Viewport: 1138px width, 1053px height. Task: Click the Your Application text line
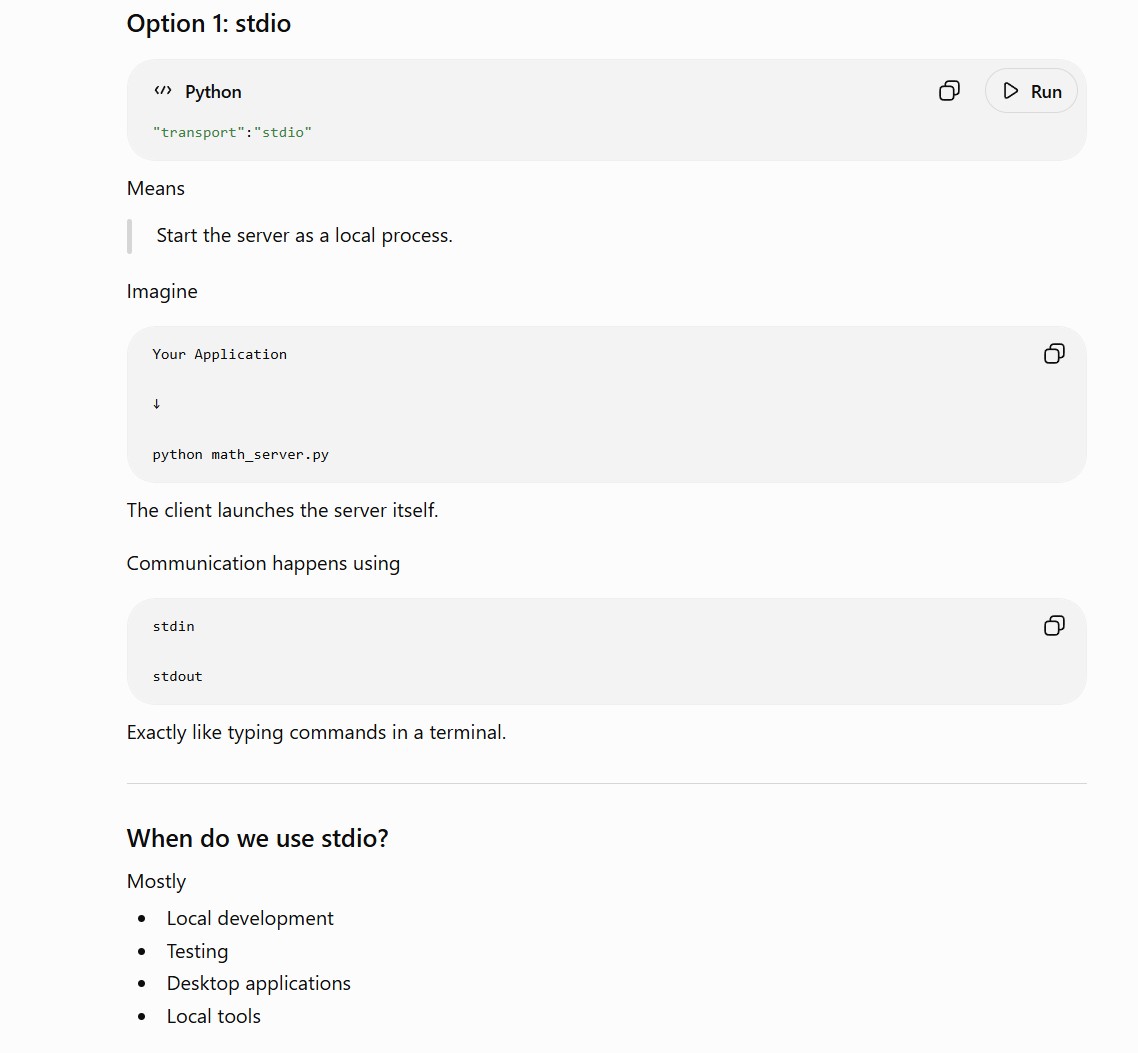point(219,354)
